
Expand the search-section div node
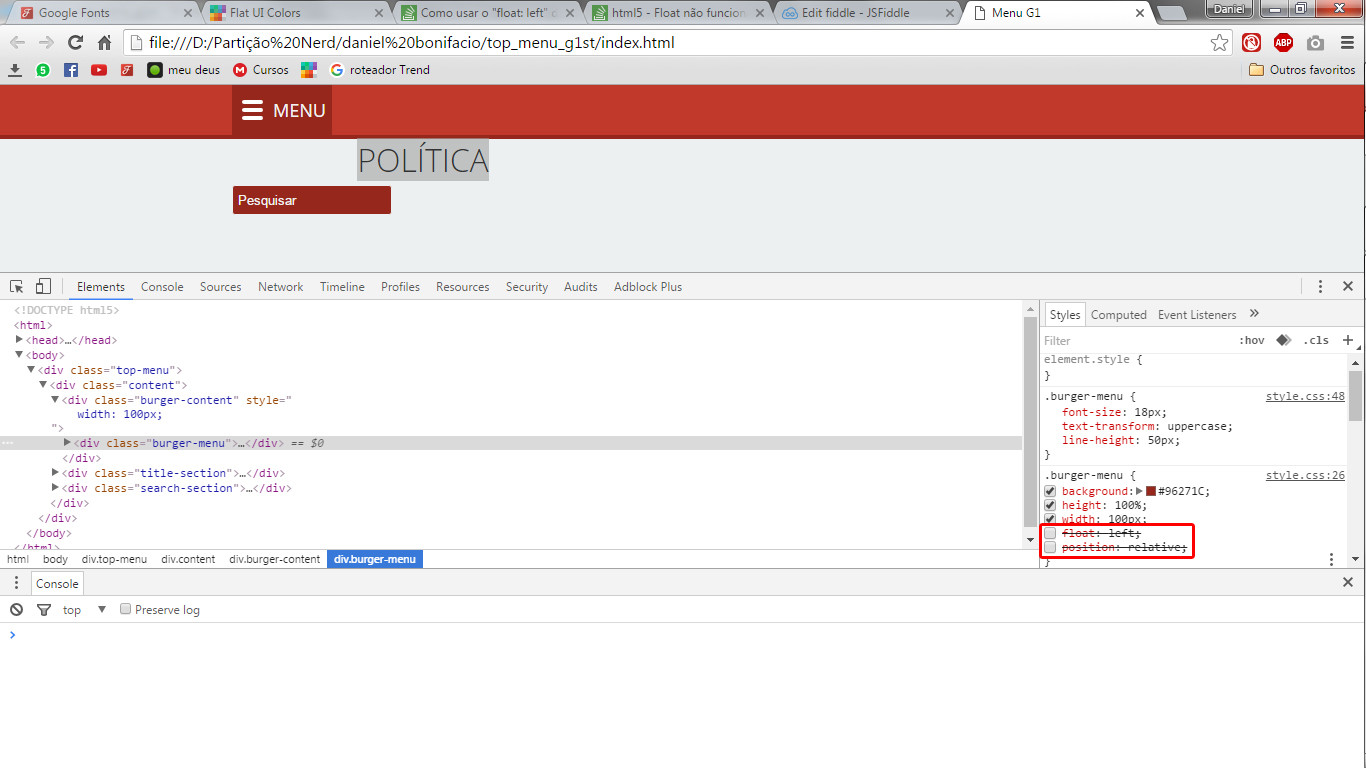[x=56, y=488]
